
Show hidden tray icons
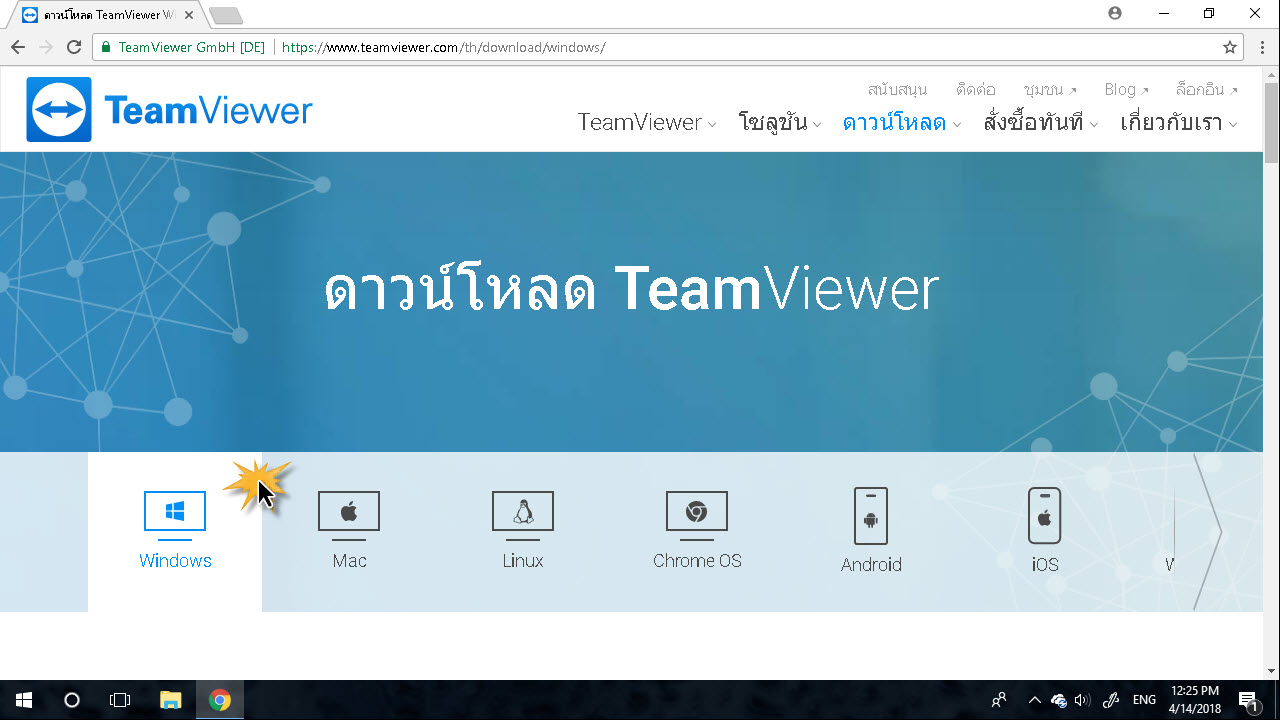tap(1034, 700)
